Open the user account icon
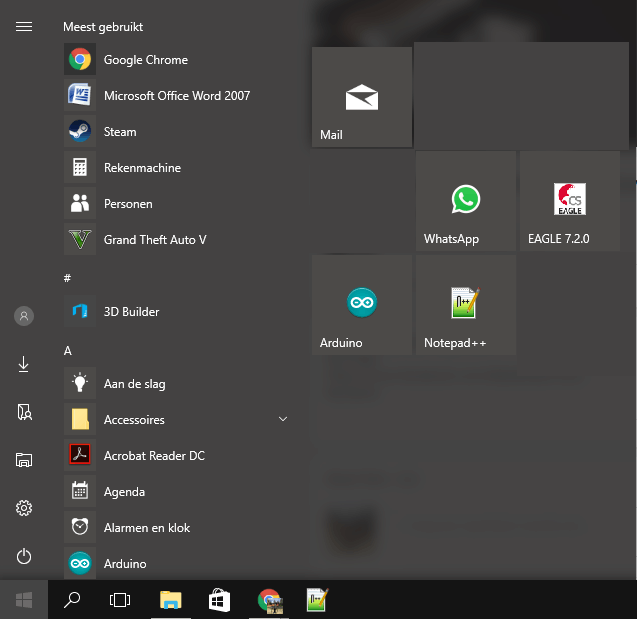The height and width of the screenshot is (619, 637). 24,316
